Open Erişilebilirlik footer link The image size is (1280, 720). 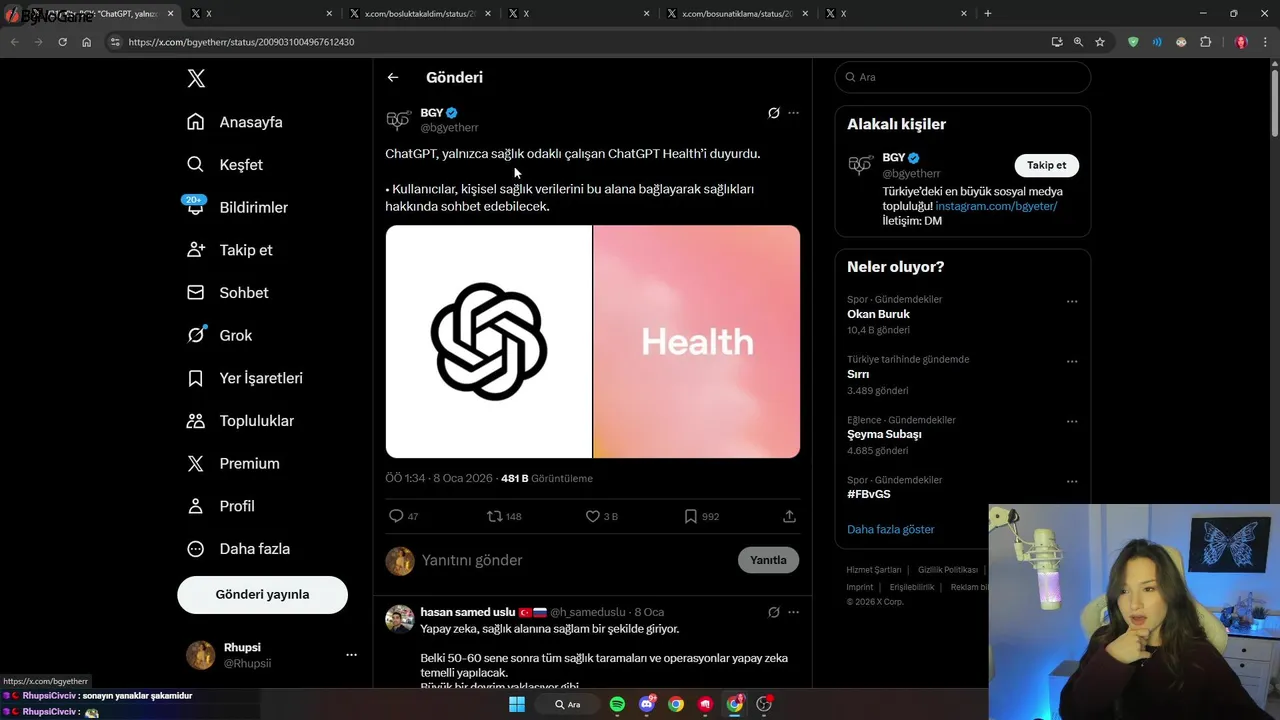[x=912, y=587]
